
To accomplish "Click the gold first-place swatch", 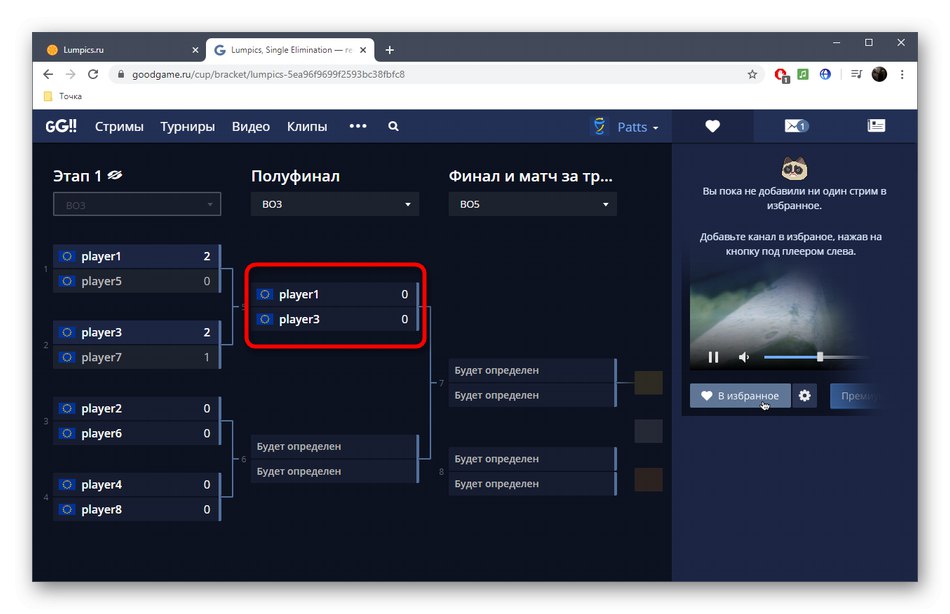I will (x=648, y=382).
